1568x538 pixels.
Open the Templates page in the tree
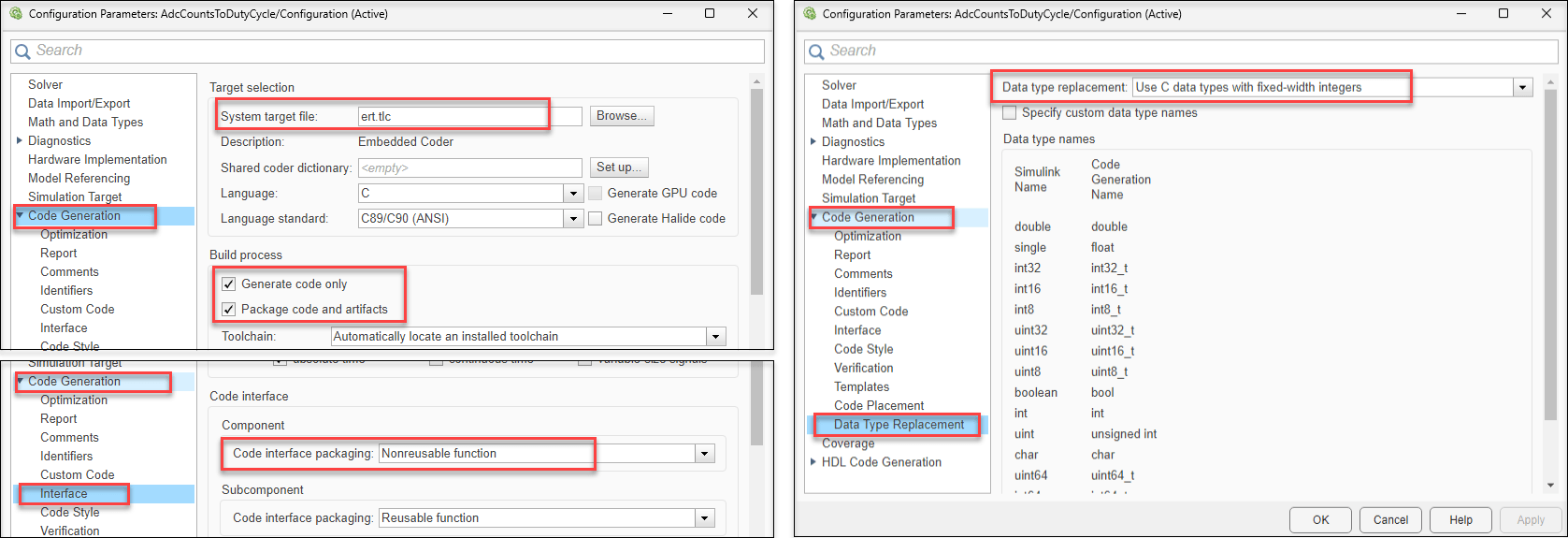tap(861, 387)
